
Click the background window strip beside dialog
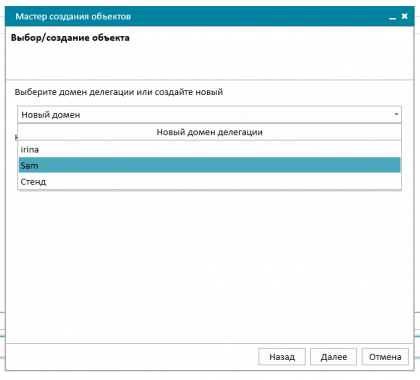417,333
